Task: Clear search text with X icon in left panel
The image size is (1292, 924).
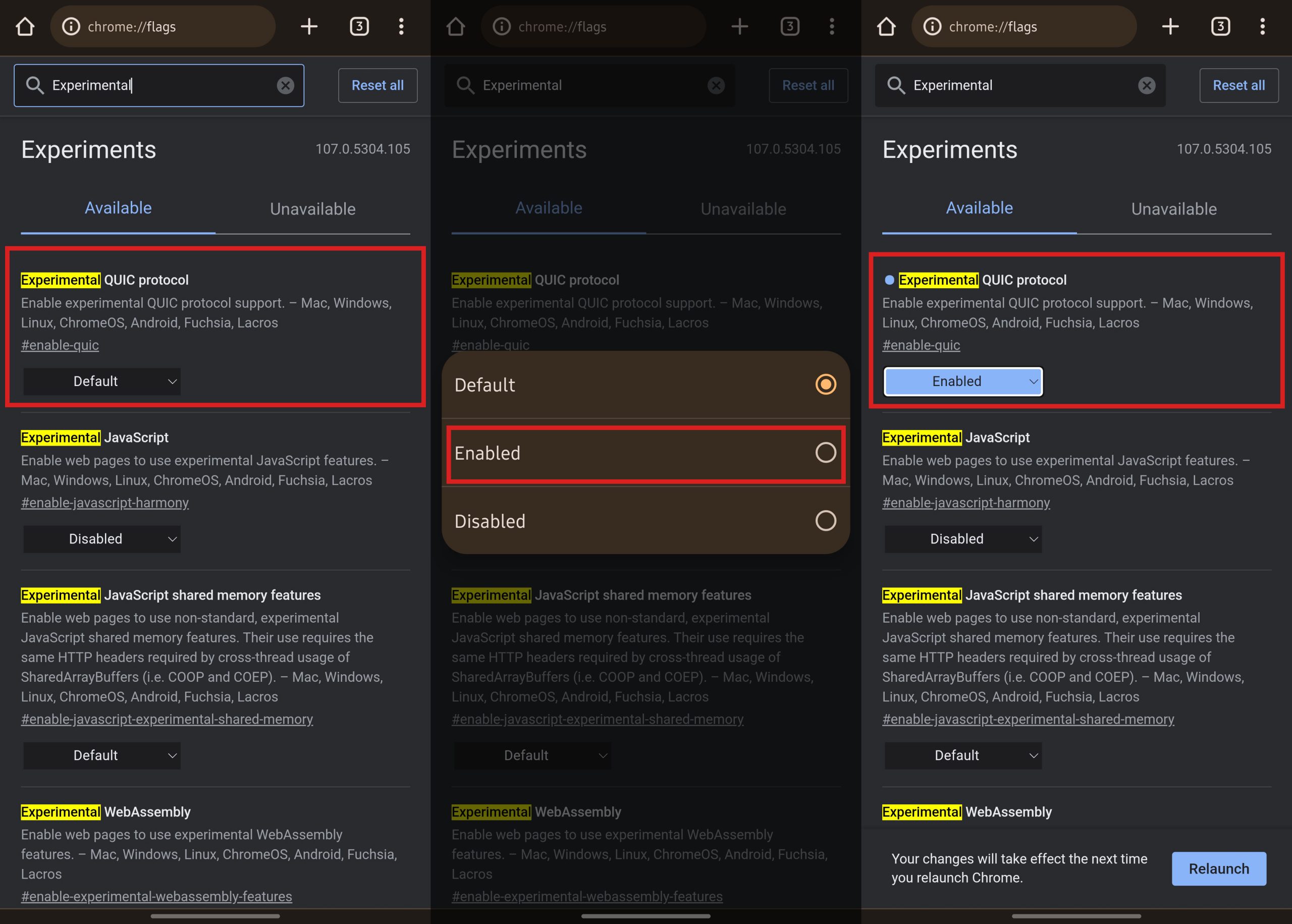Action: [286, 85]
